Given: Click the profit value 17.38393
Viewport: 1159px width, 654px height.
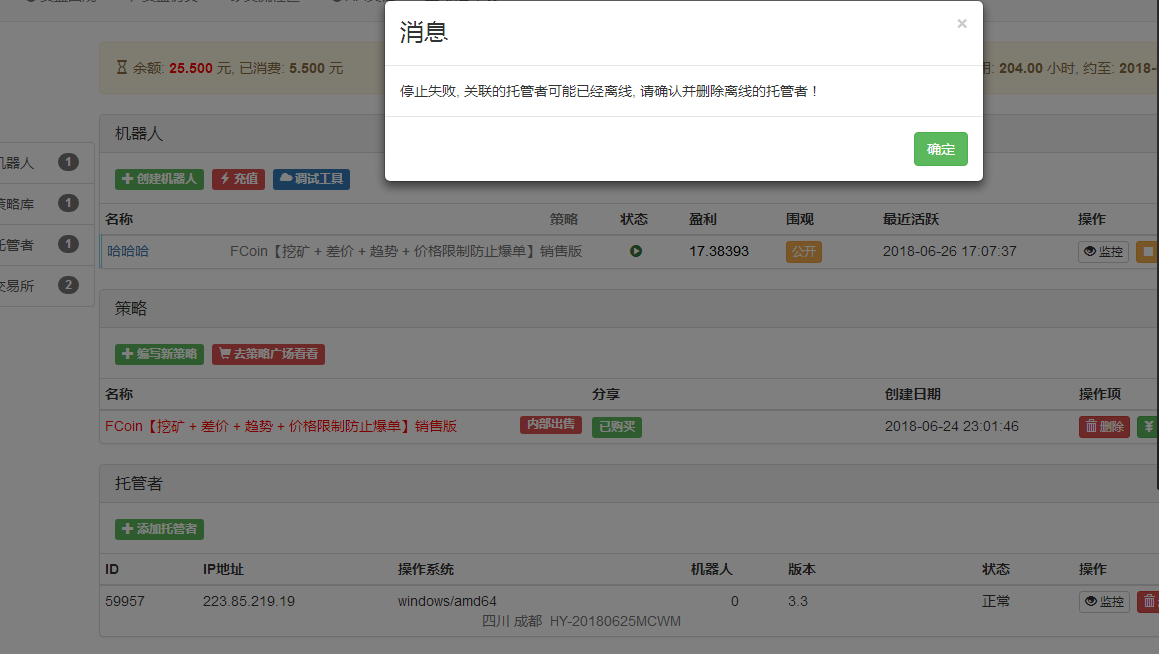Looking at the screenshot, I should tap(718, 251).
